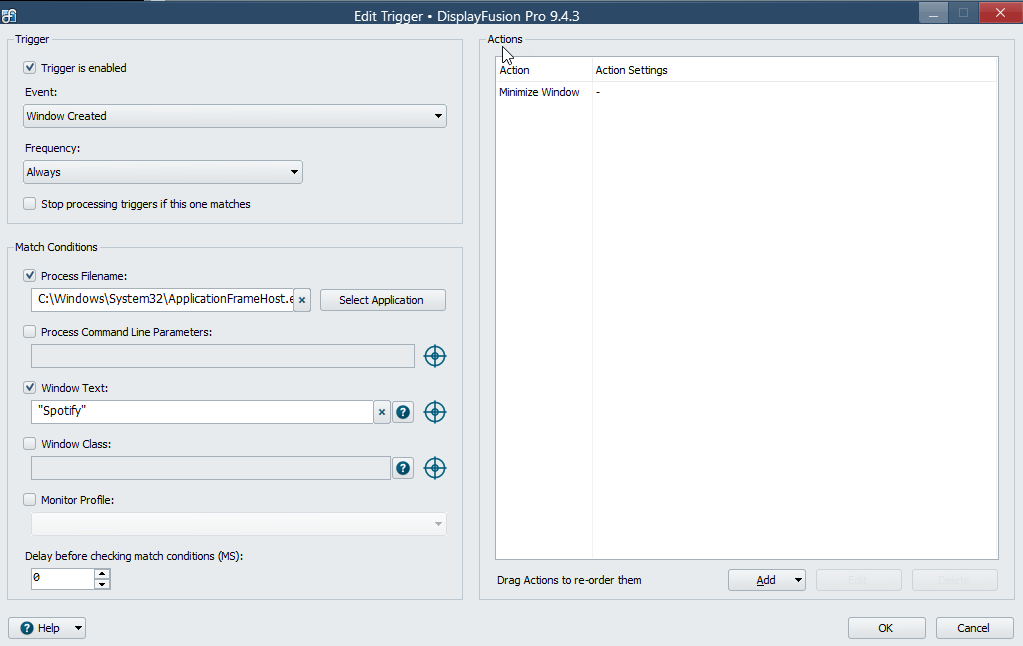1023x646 pixels.
Task: Open the Help menu button
Action: (47, 628)
